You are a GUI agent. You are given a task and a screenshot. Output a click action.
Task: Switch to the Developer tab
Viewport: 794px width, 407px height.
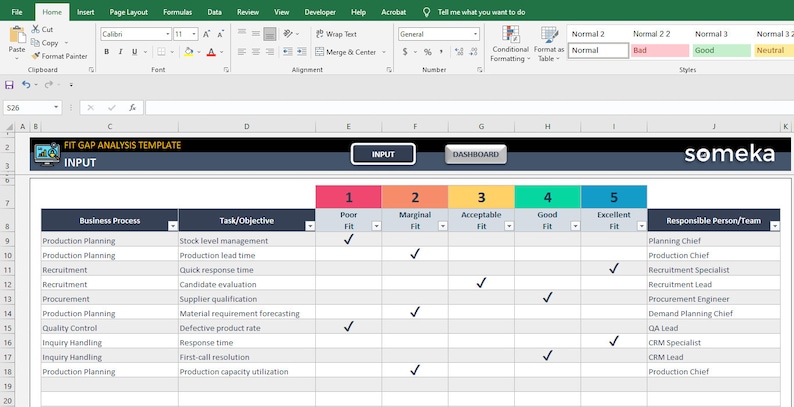[x=320, y=12]
